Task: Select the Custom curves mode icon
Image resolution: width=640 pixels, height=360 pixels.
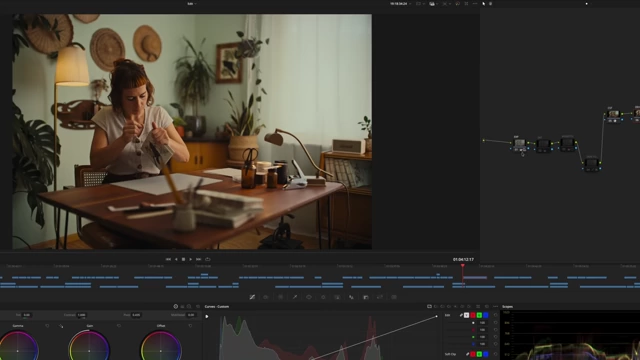Action: [429, 307]
